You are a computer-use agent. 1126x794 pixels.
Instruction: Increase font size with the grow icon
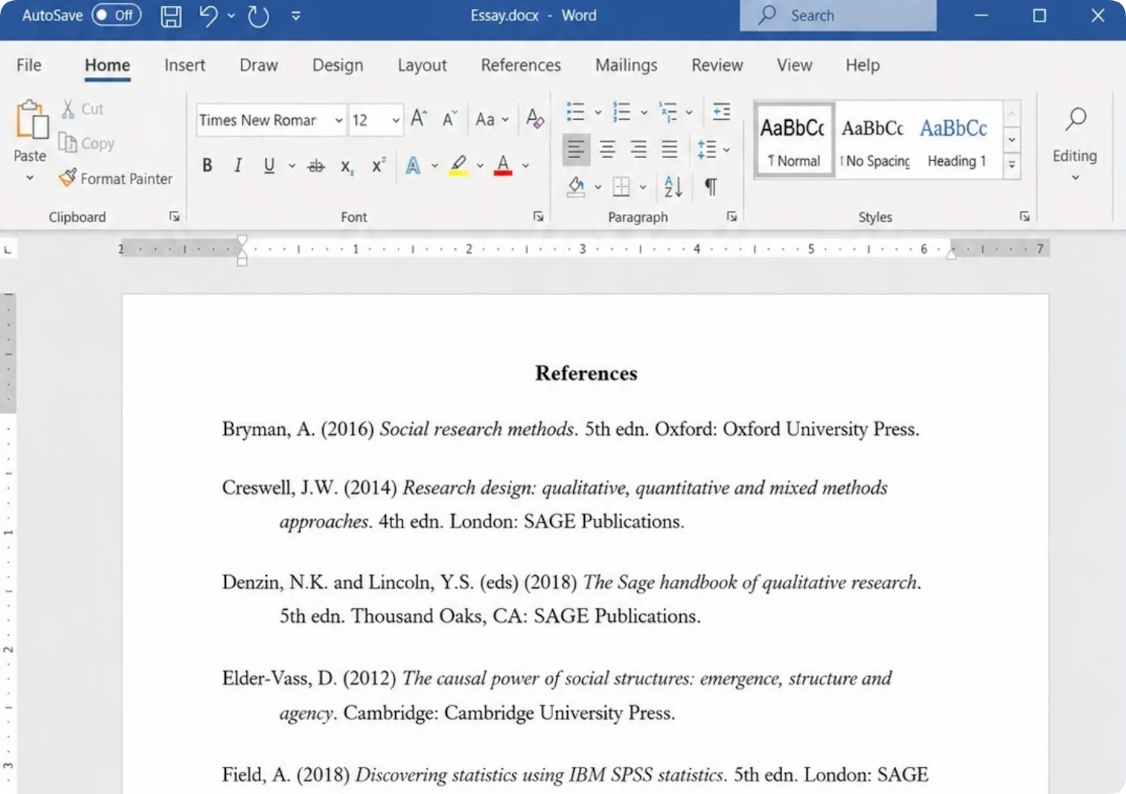[419, 118]
